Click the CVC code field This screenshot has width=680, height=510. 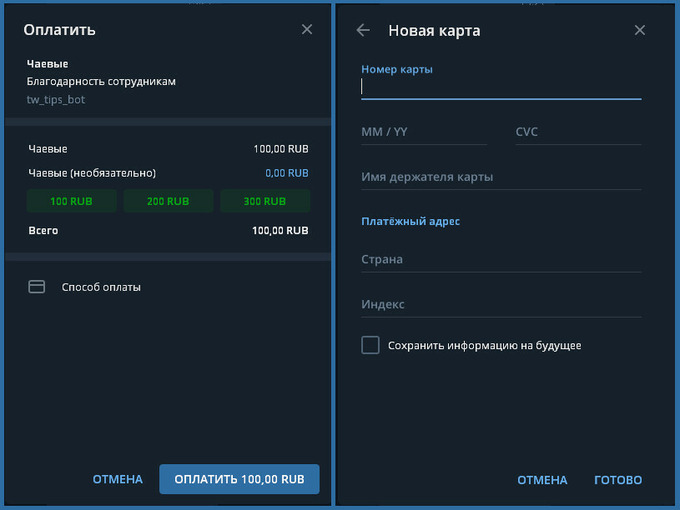pos(577,132)
